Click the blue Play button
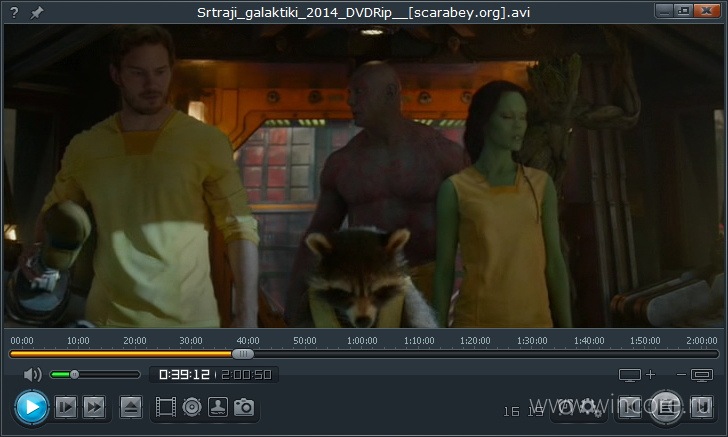728x437 pixels. click(32, 407)
